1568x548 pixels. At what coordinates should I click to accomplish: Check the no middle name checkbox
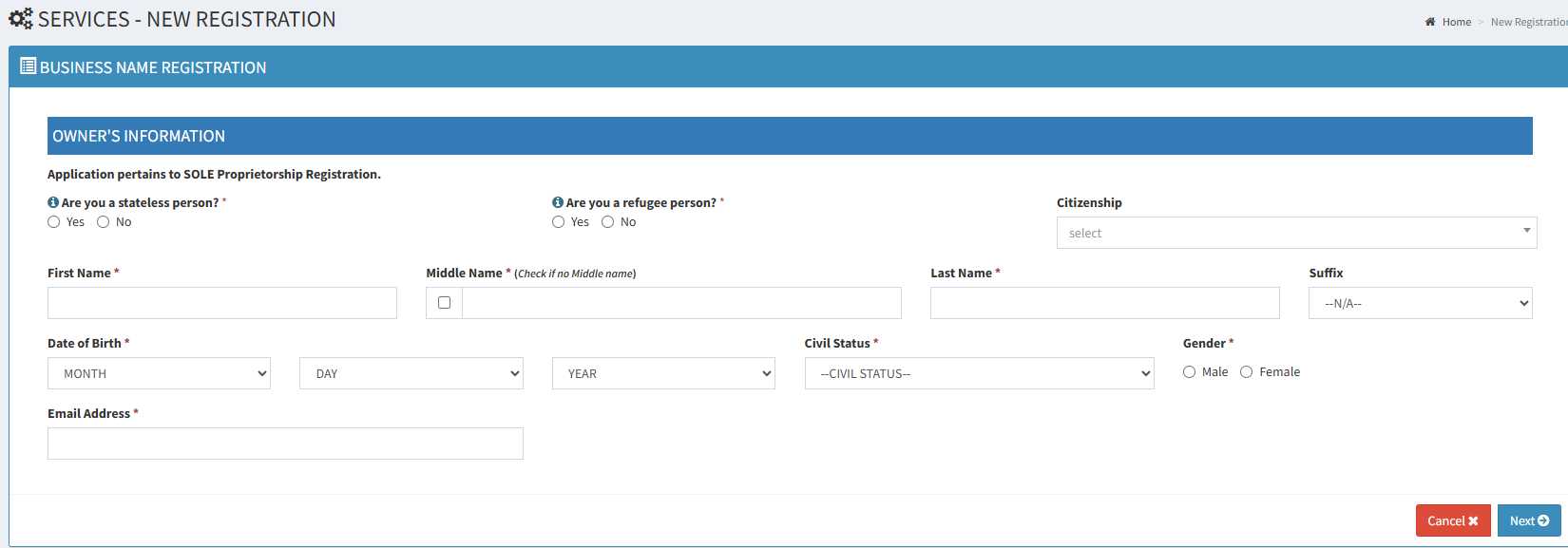[444, 303]
